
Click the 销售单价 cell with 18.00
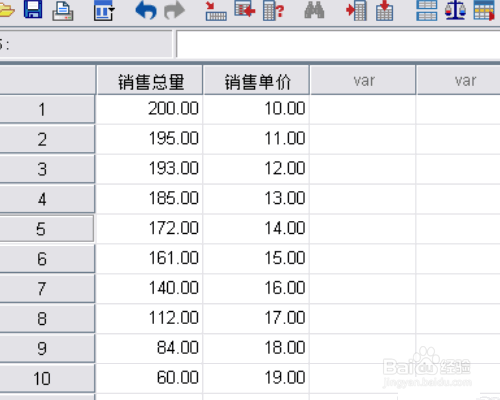point(256,348)
